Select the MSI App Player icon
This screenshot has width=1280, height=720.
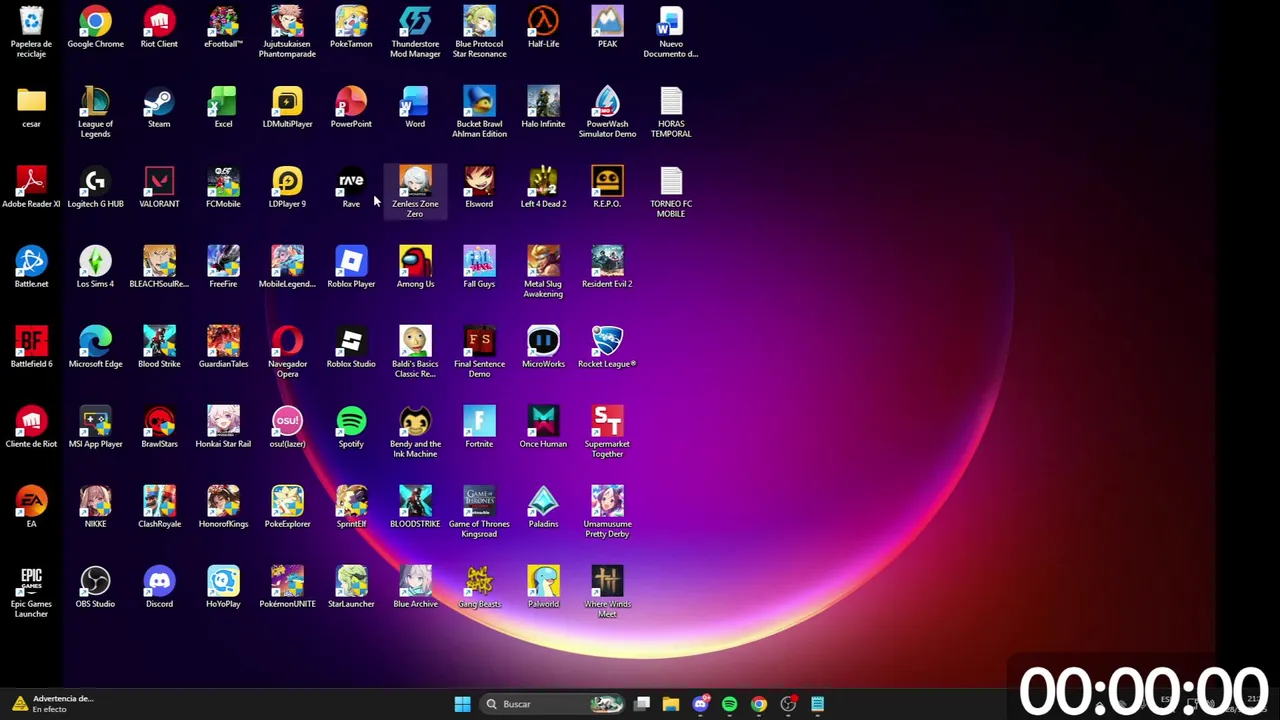95,427
